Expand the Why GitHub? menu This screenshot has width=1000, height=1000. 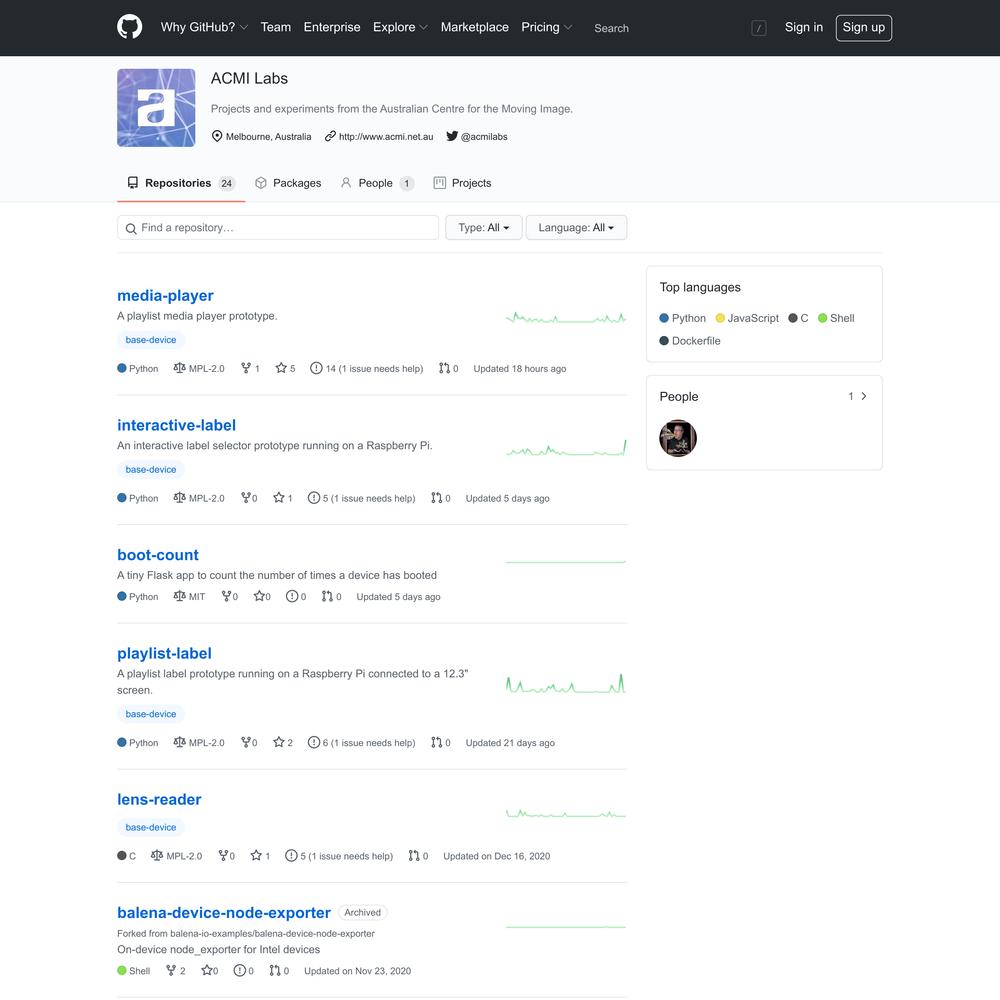pos(204,27)
